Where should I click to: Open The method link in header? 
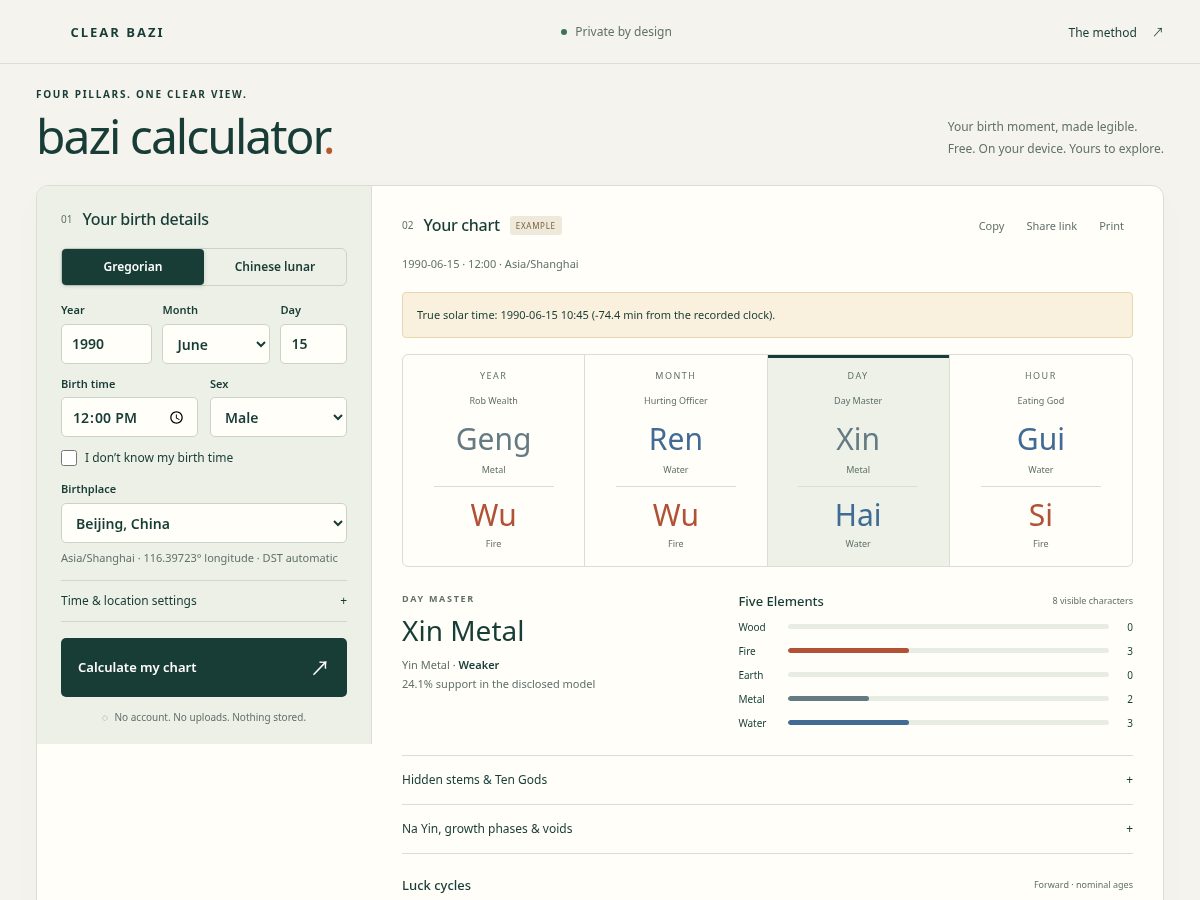tap(1102, 32)
